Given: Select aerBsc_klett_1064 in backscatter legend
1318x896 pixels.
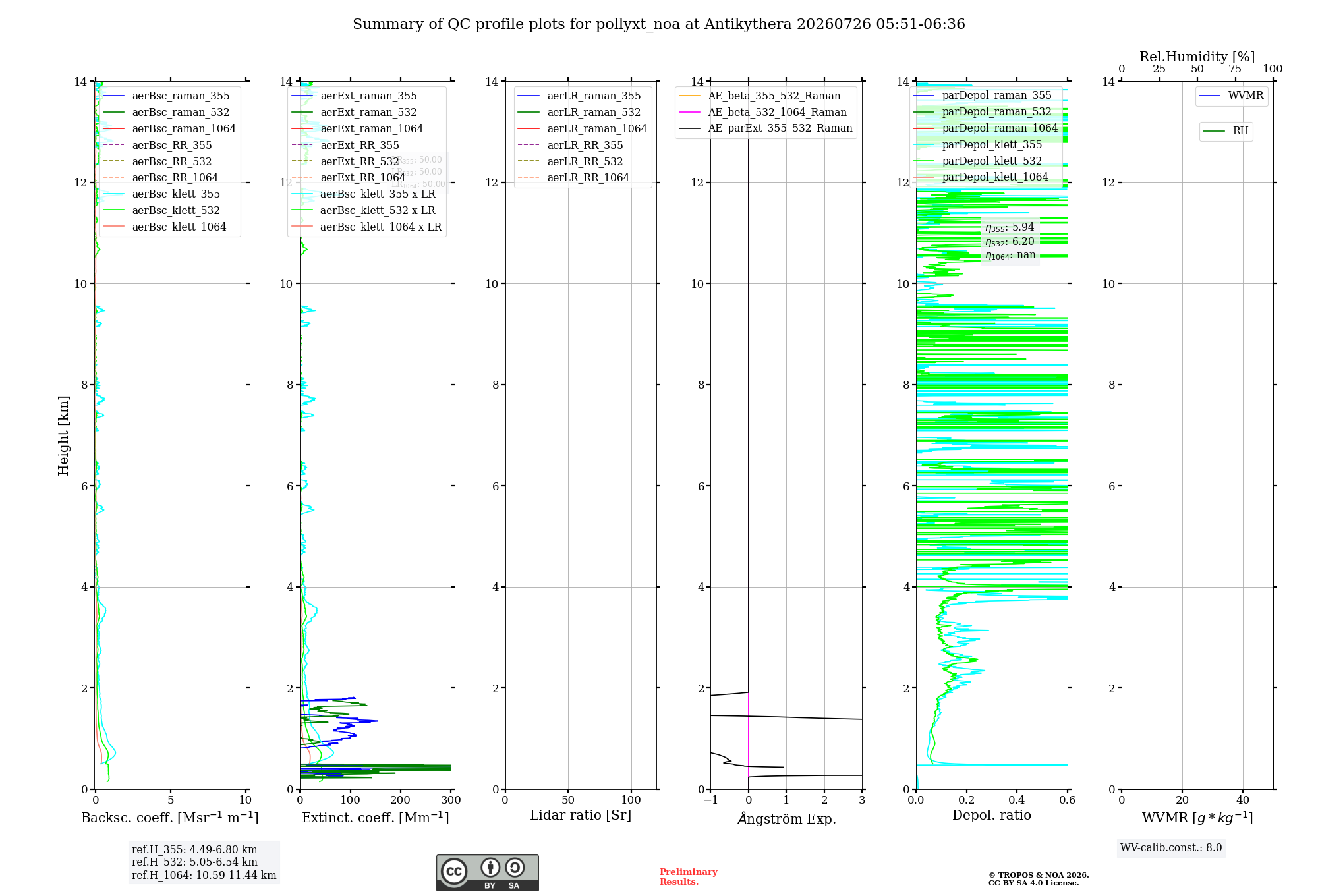Looking at the screenshot, I should (165, 227).
